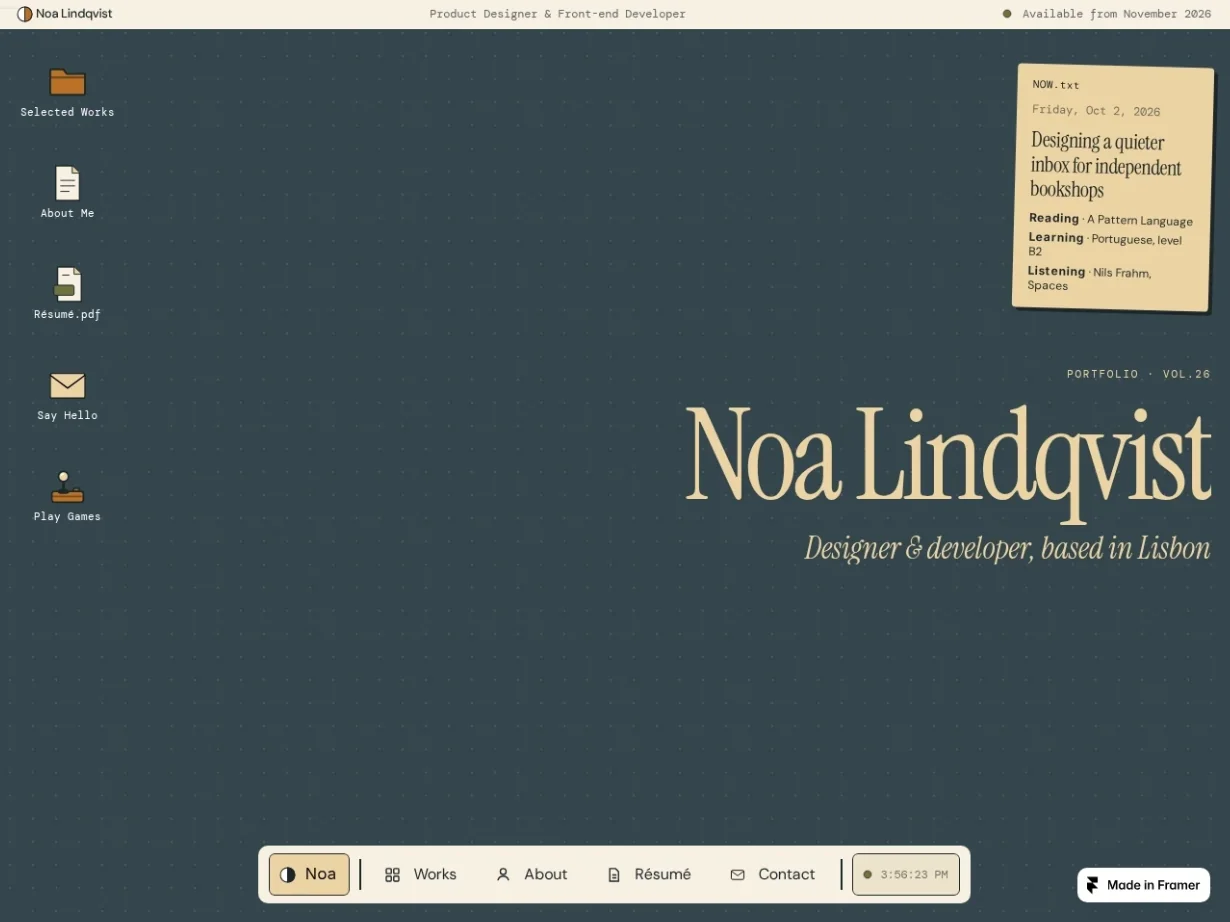Click the Learning · Portuguese, level B2 line
This screenshot has width=1230, height=922.
[1105, 245]
